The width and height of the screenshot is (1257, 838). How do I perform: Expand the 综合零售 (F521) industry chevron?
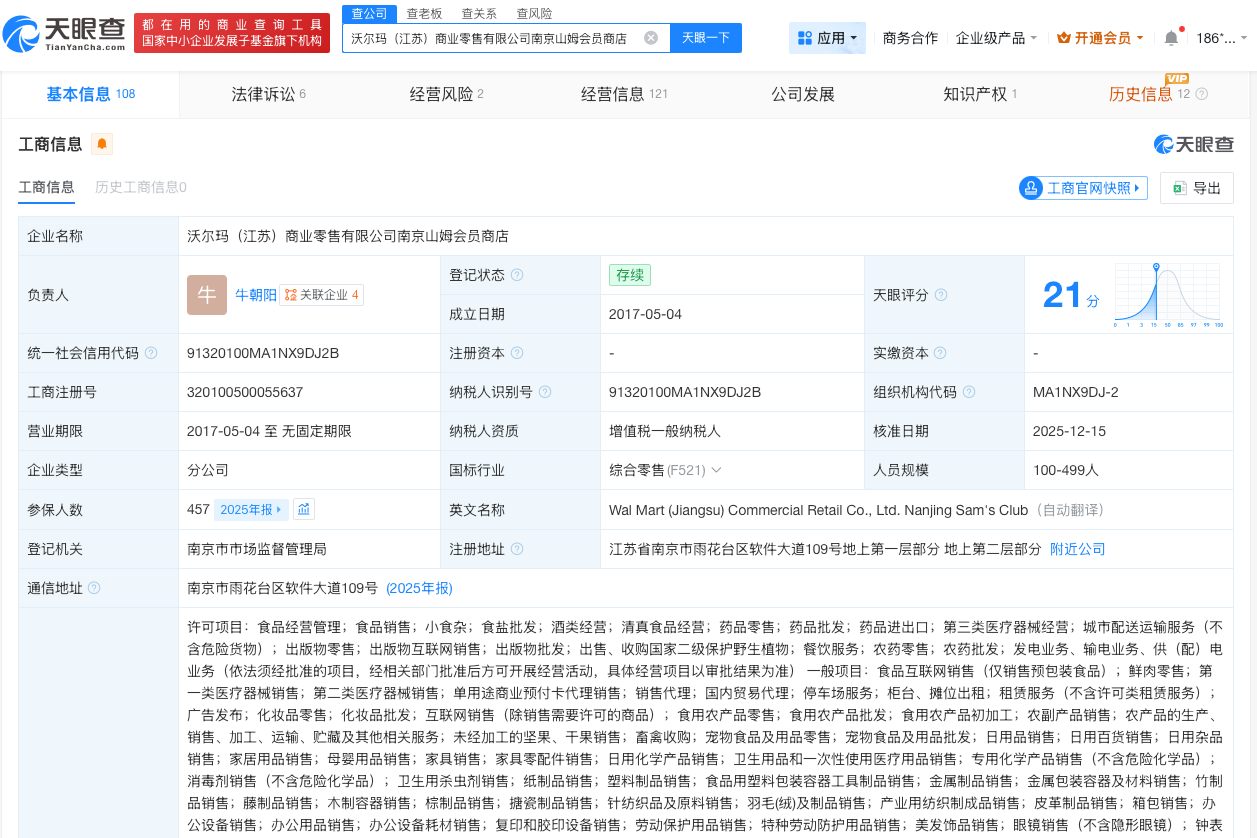(716, 470)
